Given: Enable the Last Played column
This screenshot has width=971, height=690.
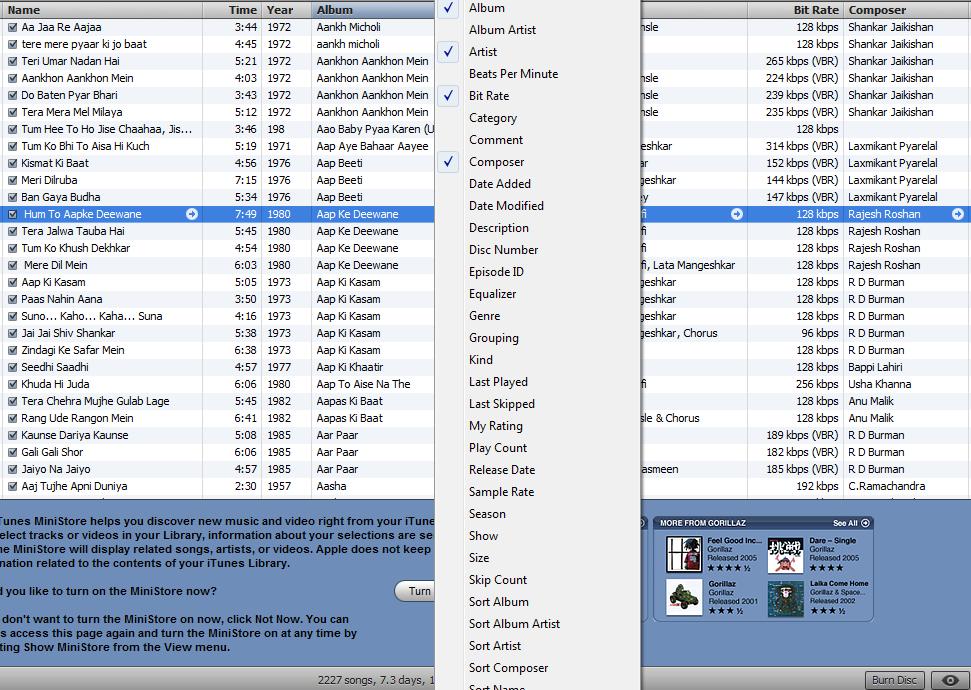Looking at the screenshot, I should (x=538, y=382).
